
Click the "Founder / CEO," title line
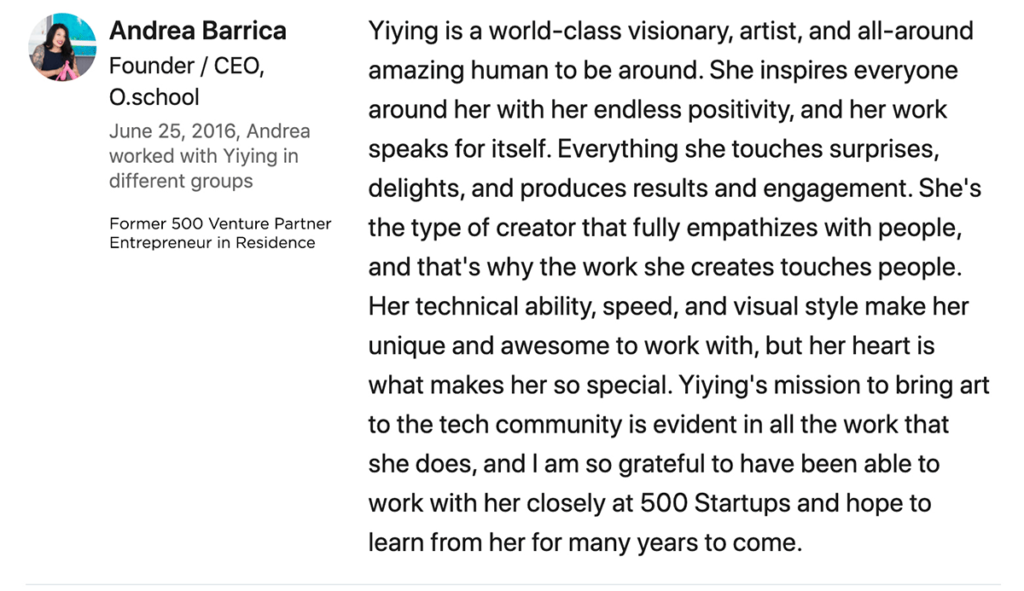(x=186, y=66)
